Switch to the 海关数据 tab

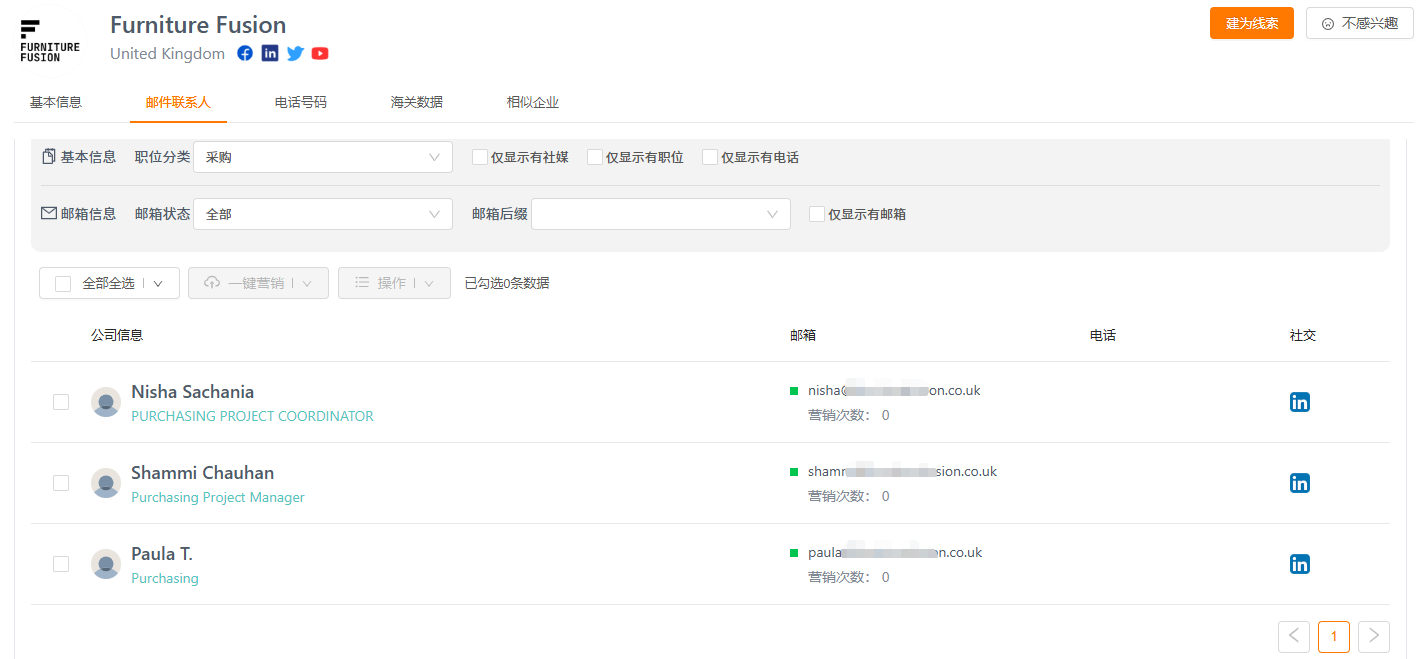(x=417, y=102)
